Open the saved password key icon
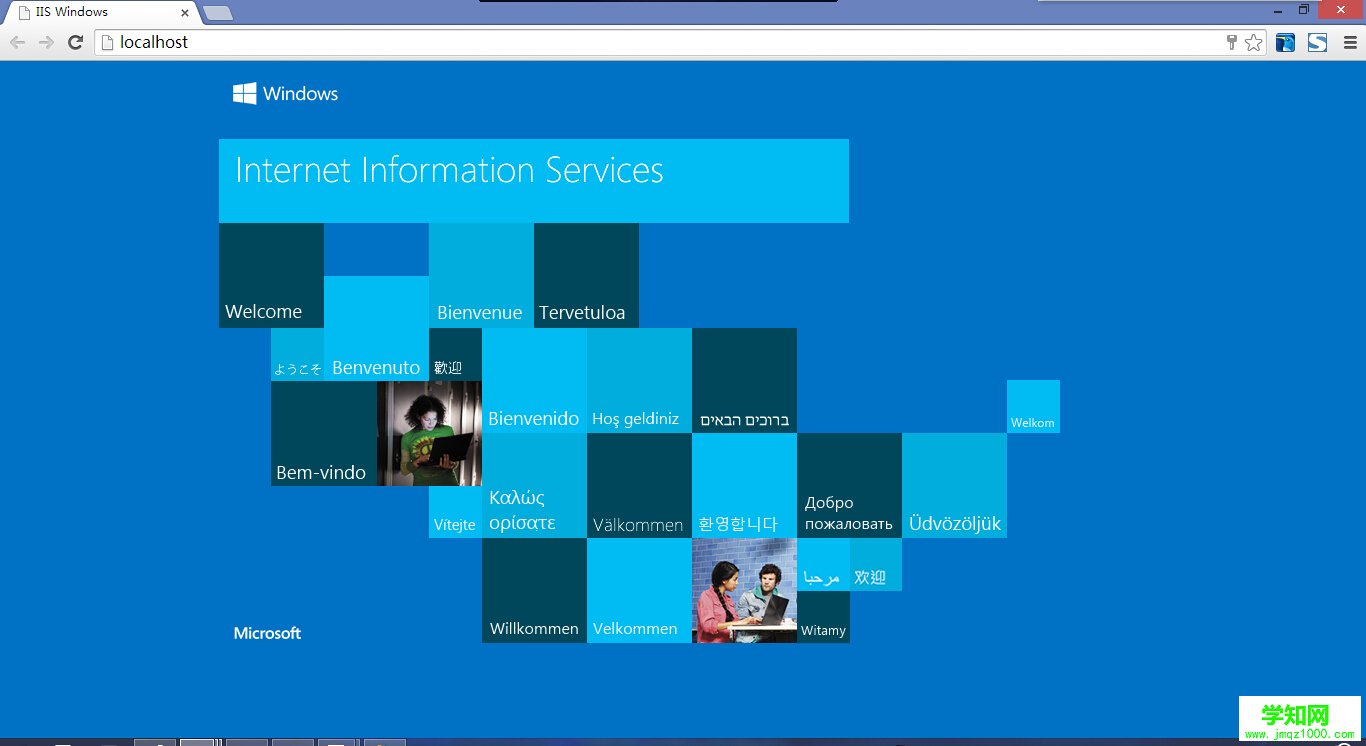The image size is (1366, 746). pos(1231,42)
